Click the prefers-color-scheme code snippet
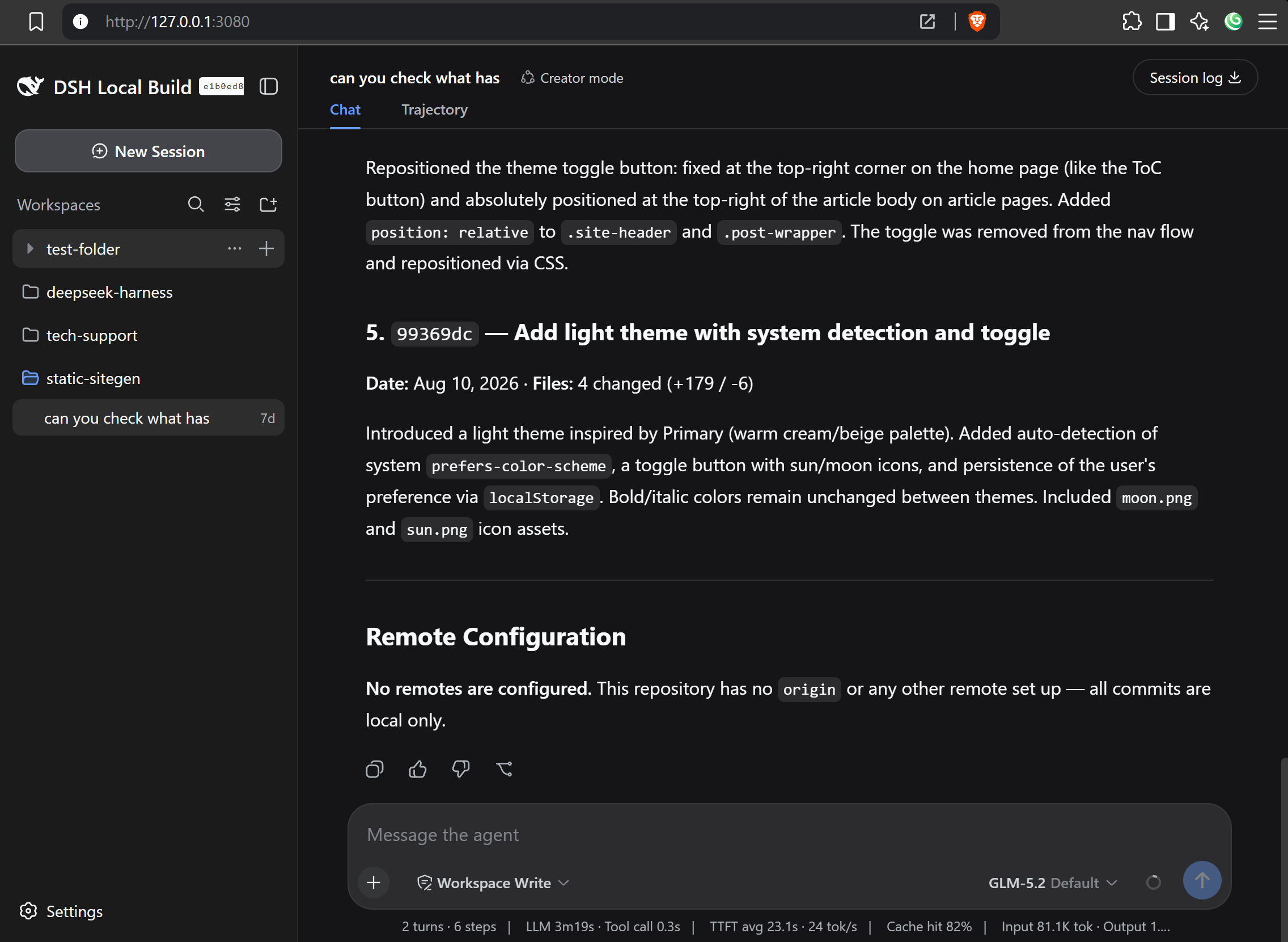Image resolution: width=1288 pixels, height=942 pixels. (519, 466)
